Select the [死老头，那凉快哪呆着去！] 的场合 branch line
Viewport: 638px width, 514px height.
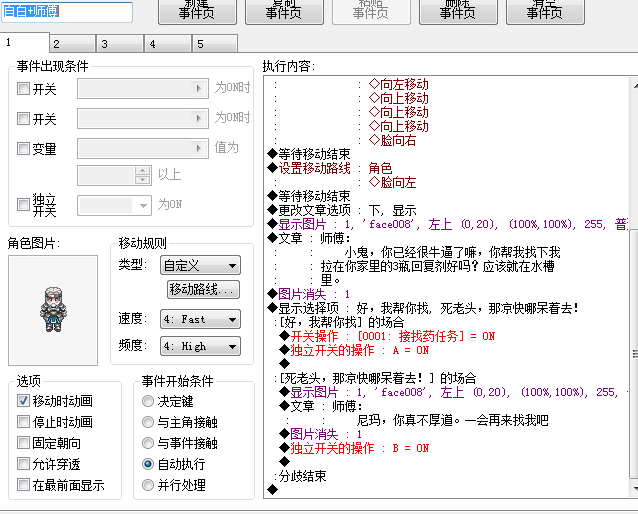pyautogui.click(x=375, y=378)
